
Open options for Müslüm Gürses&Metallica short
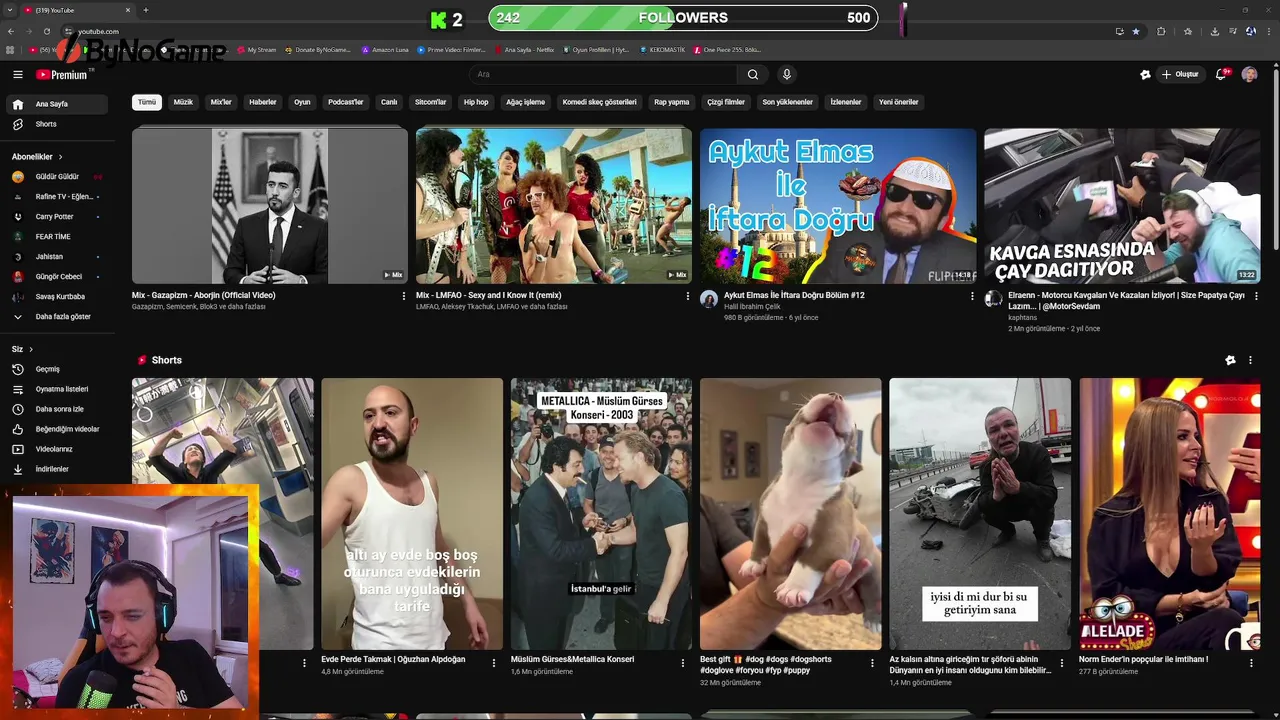click(683, 663)
